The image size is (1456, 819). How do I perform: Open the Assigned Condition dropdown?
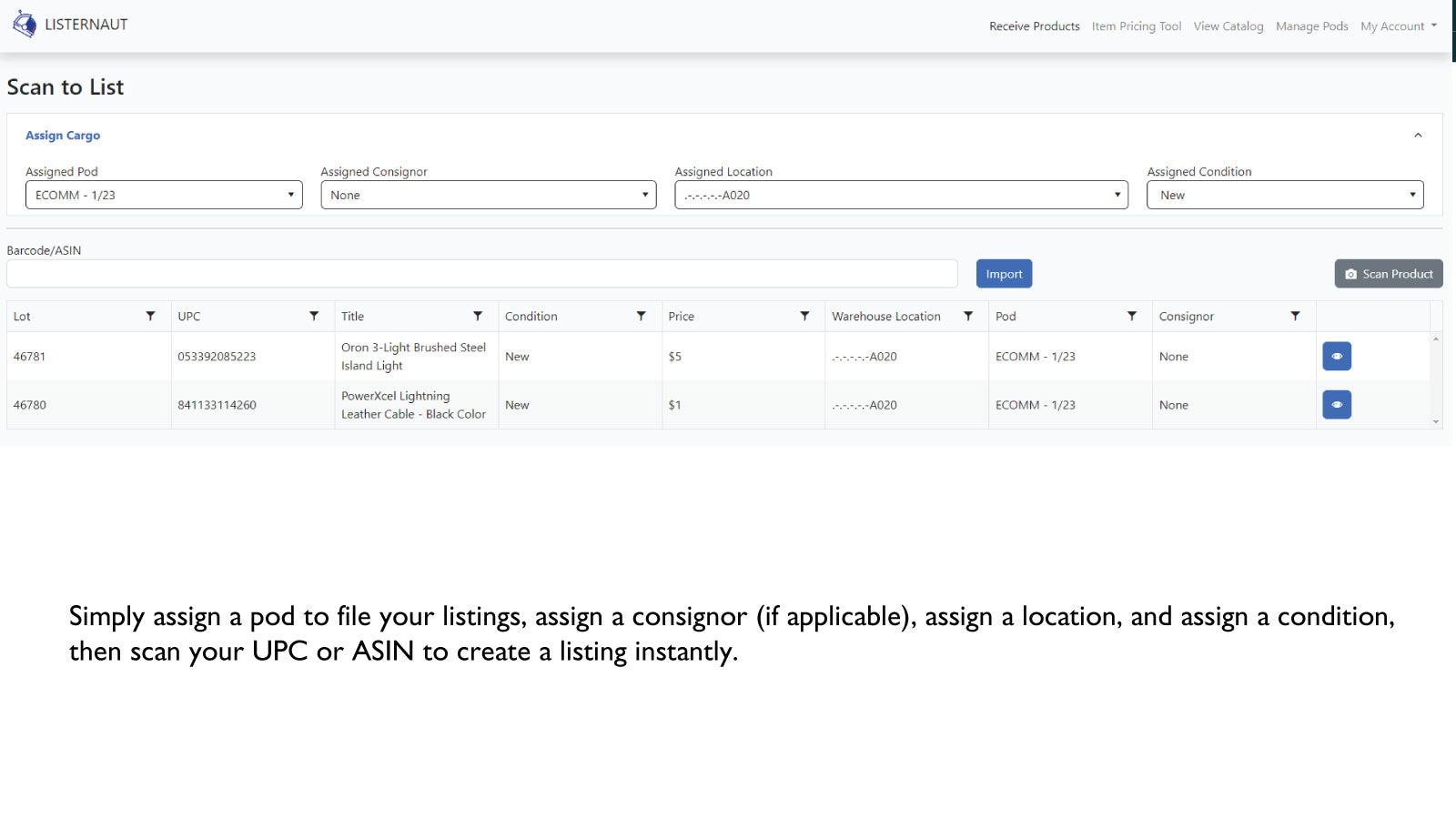tap(1284, 194)
